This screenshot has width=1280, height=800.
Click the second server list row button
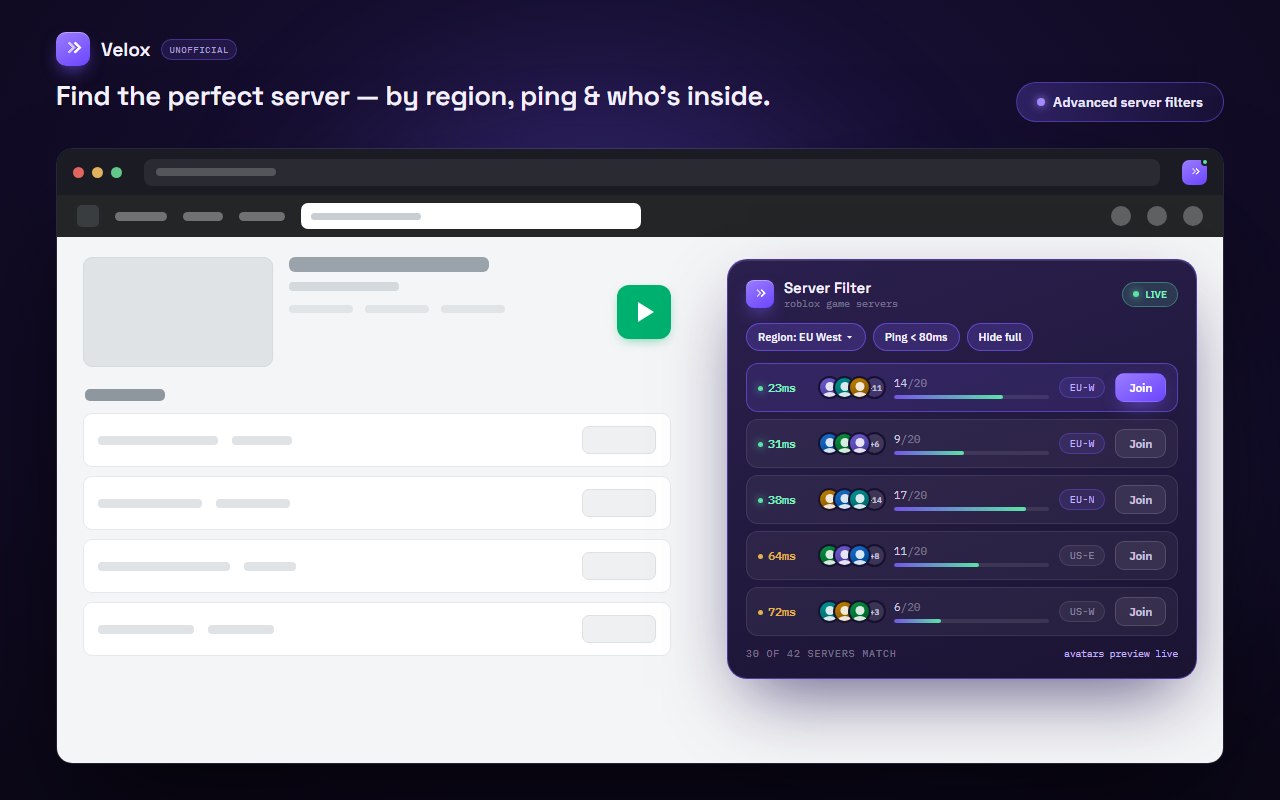(x=619, y=503)
